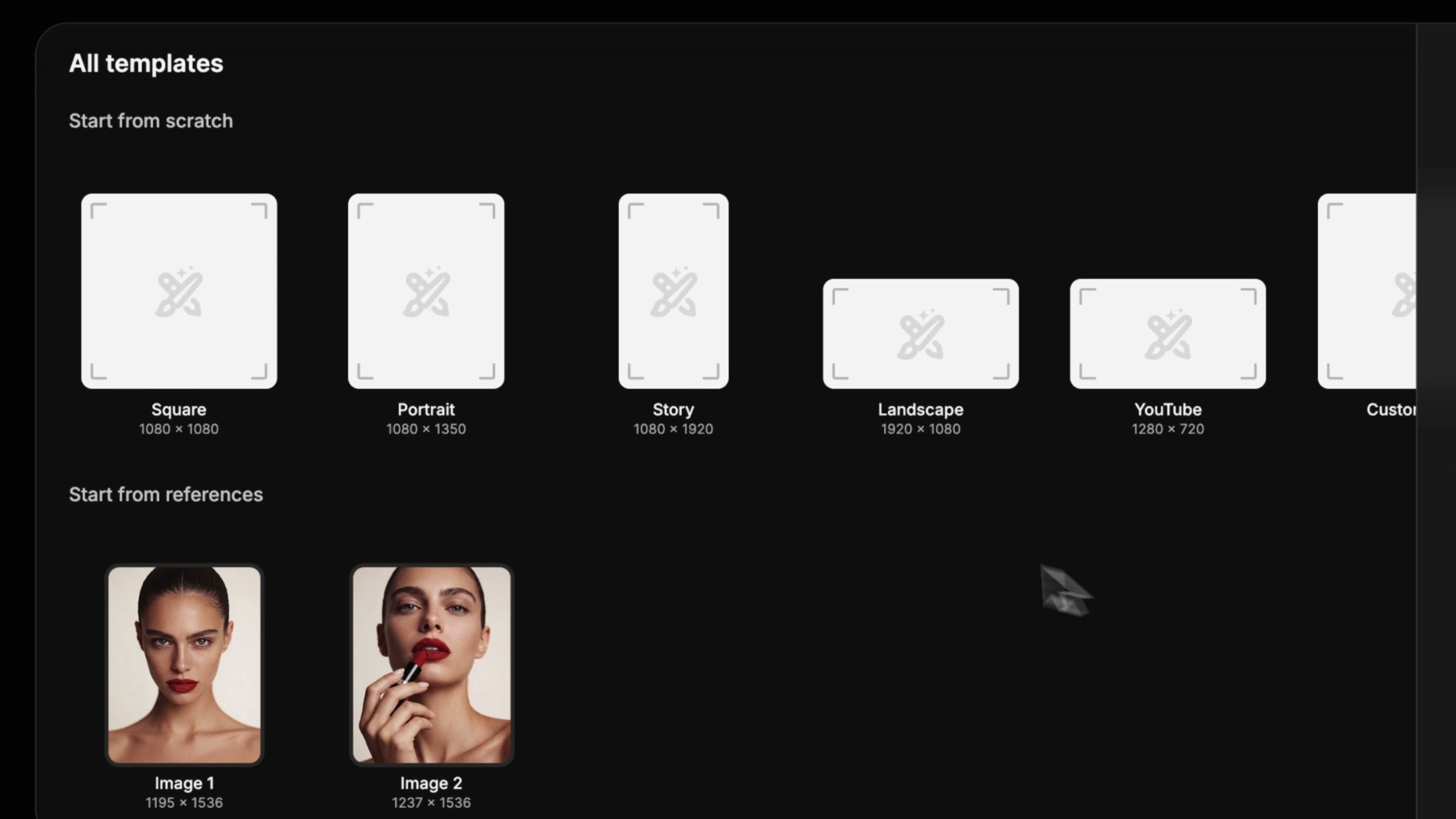This screenshot has height=819, width=1456.
Task: Click the "1080 × 1080" dimension text
Action: click(179, 429)
